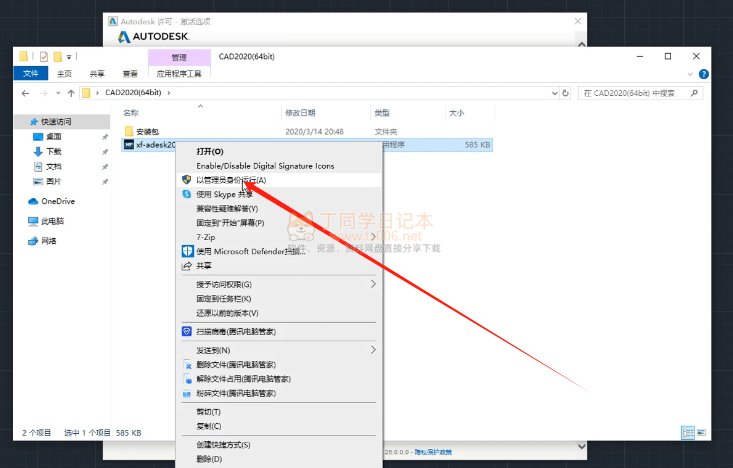Sort by the 大小 column header
The height and width of the screenshot is (468, 733).
456,113
